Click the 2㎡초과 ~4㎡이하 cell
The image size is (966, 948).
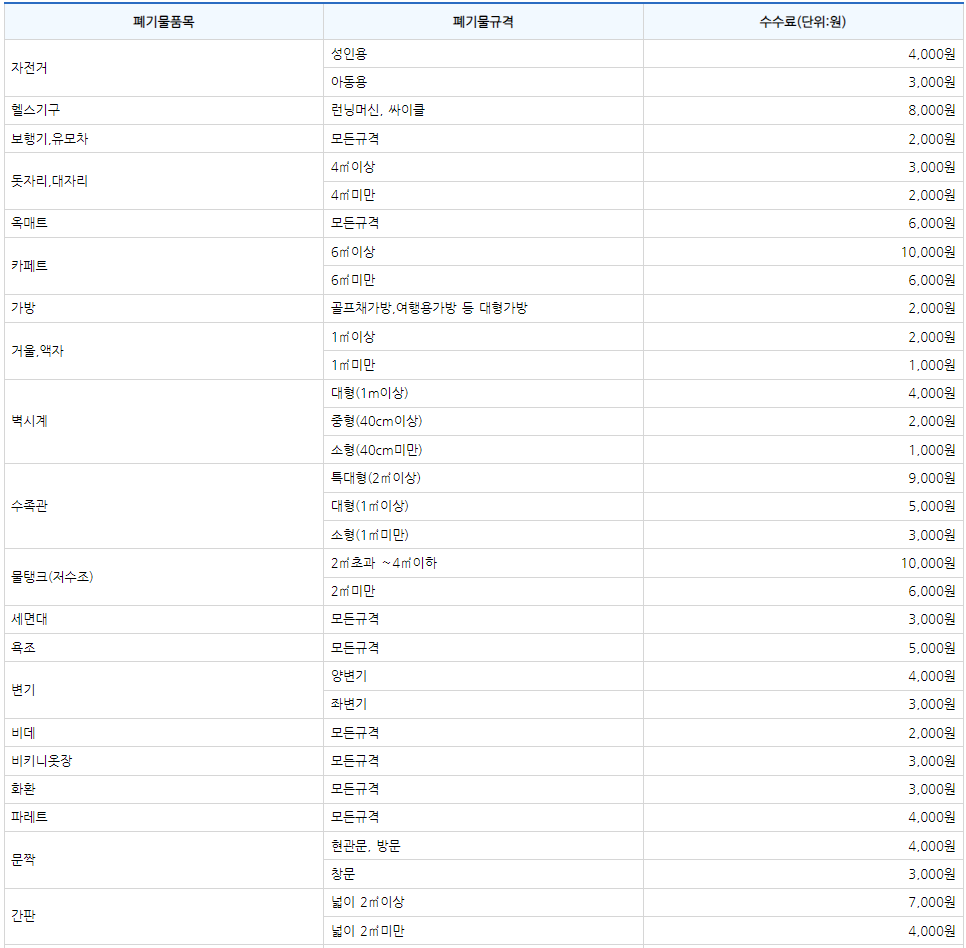(484, 563)
